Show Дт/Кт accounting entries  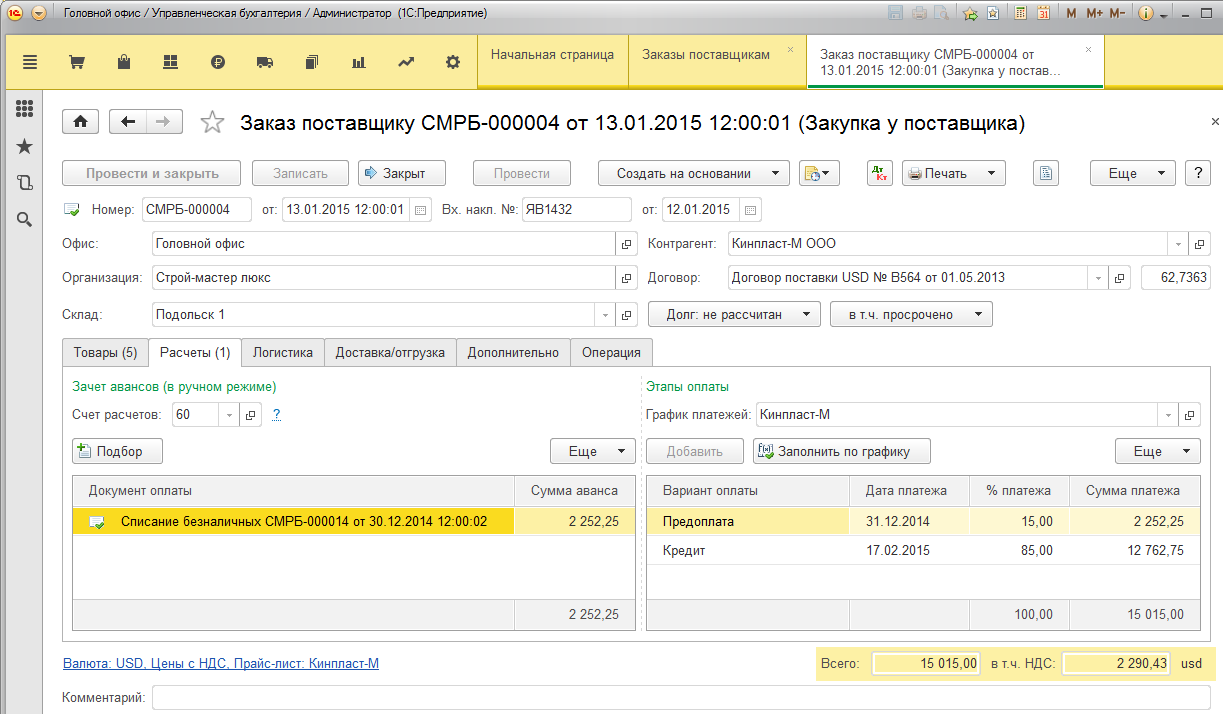[880, 173]
